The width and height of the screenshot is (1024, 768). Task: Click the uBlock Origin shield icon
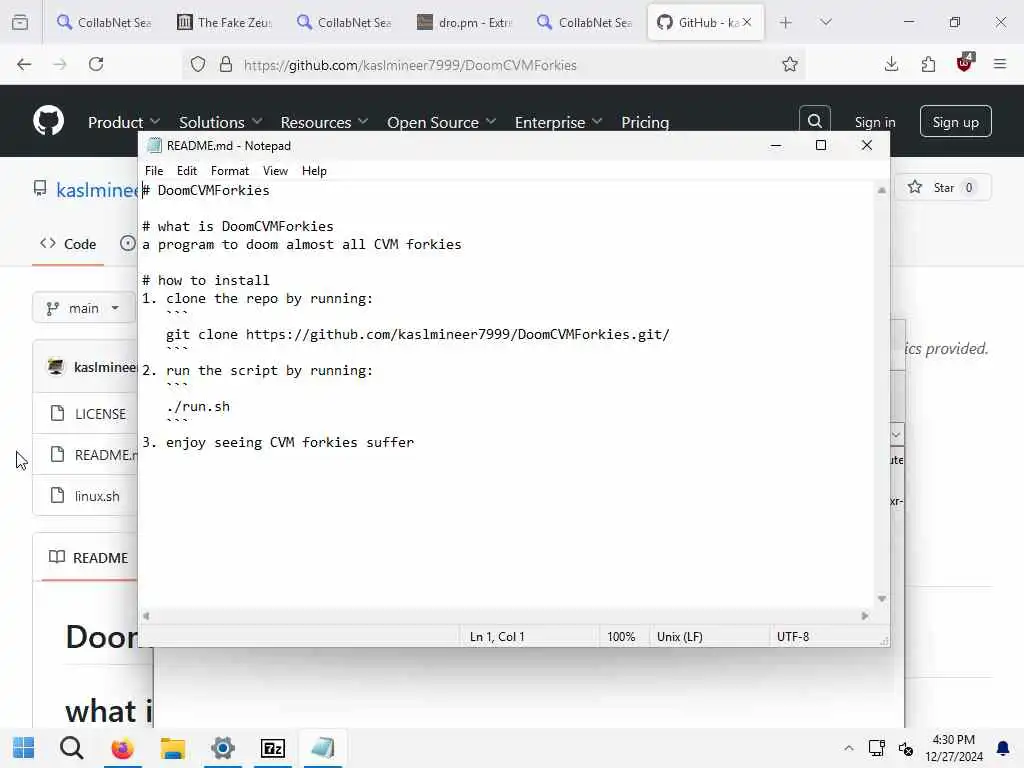tap(965, 63)
